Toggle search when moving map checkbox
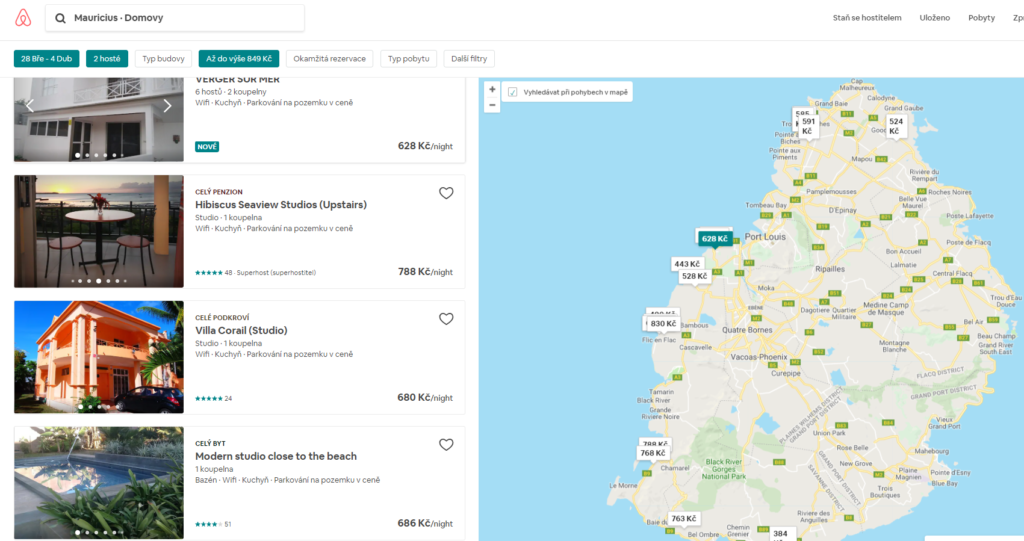The image size is (1024, 541). point(513,92)
